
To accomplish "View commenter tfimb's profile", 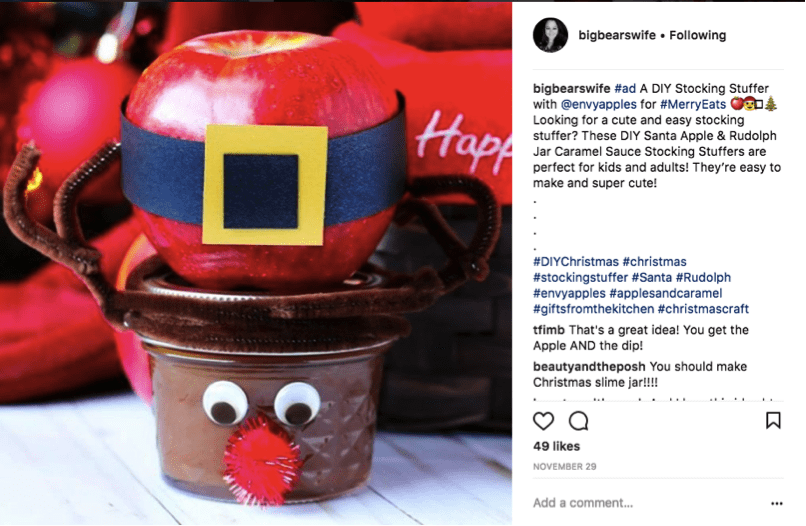I will pos(548,330).
